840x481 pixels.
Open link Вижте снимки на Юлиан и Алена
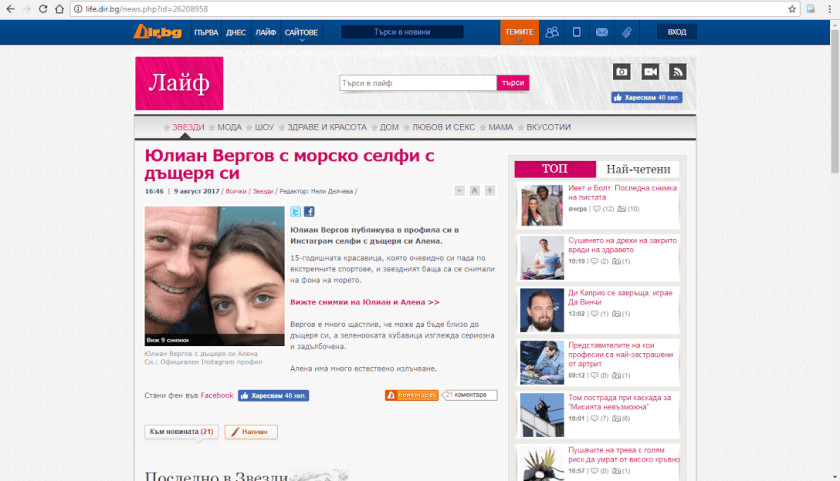pyautogui.click(x=365, y=302)
